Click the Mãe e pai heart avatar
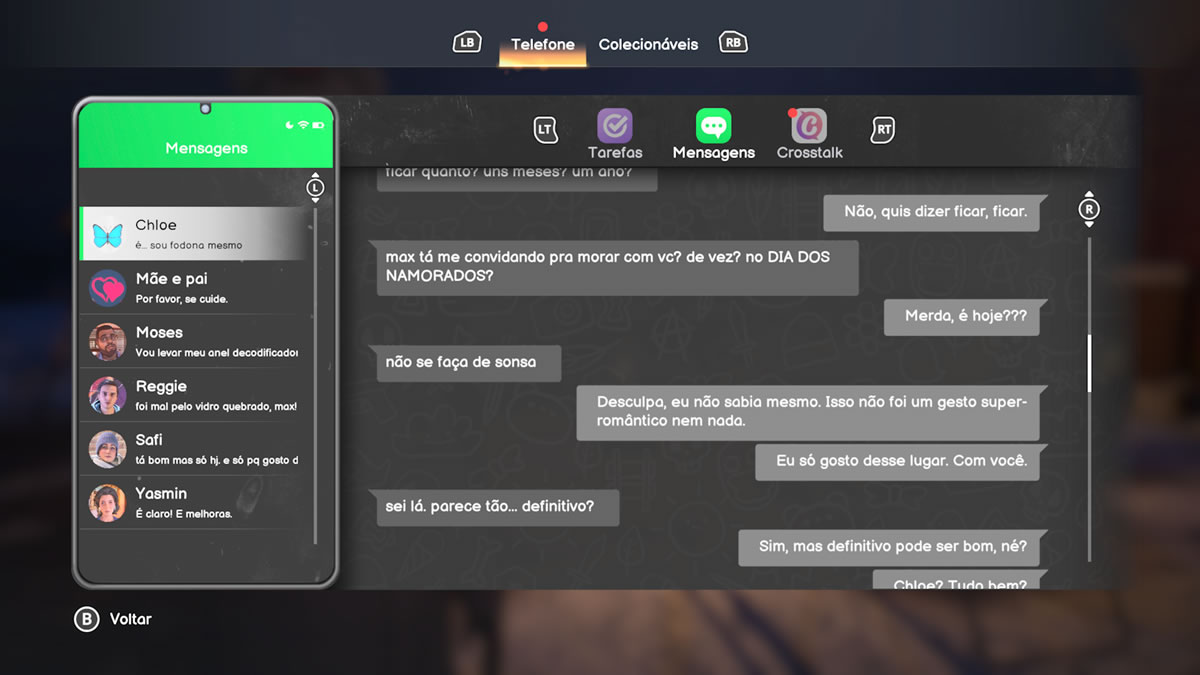This screenshot has height=675, width=1200. 107,288
